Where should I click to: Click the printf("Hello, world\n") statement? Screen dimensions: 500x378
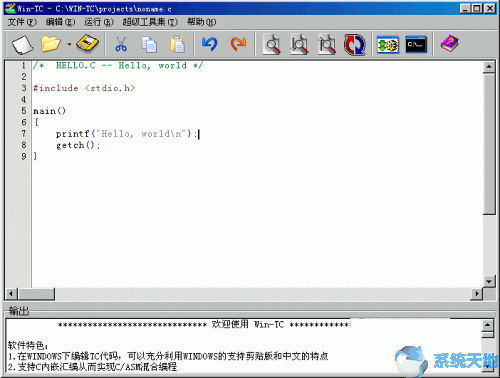click(x=127, y=134)
